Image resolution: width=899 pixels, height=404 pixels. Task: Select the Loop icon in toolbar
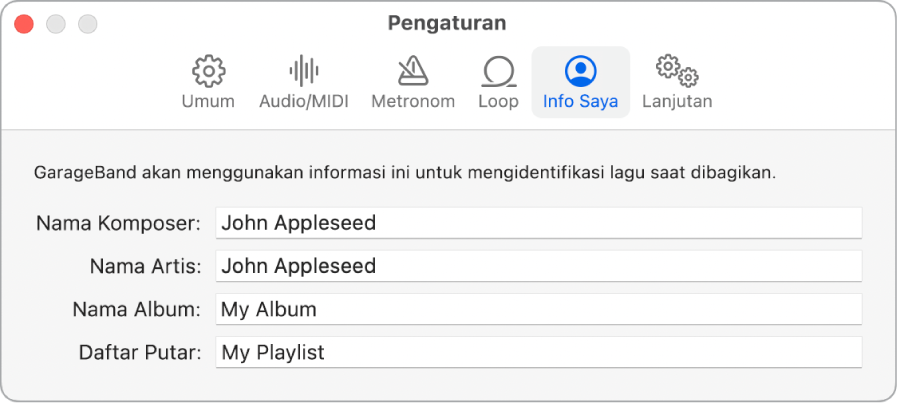point(498,71)
